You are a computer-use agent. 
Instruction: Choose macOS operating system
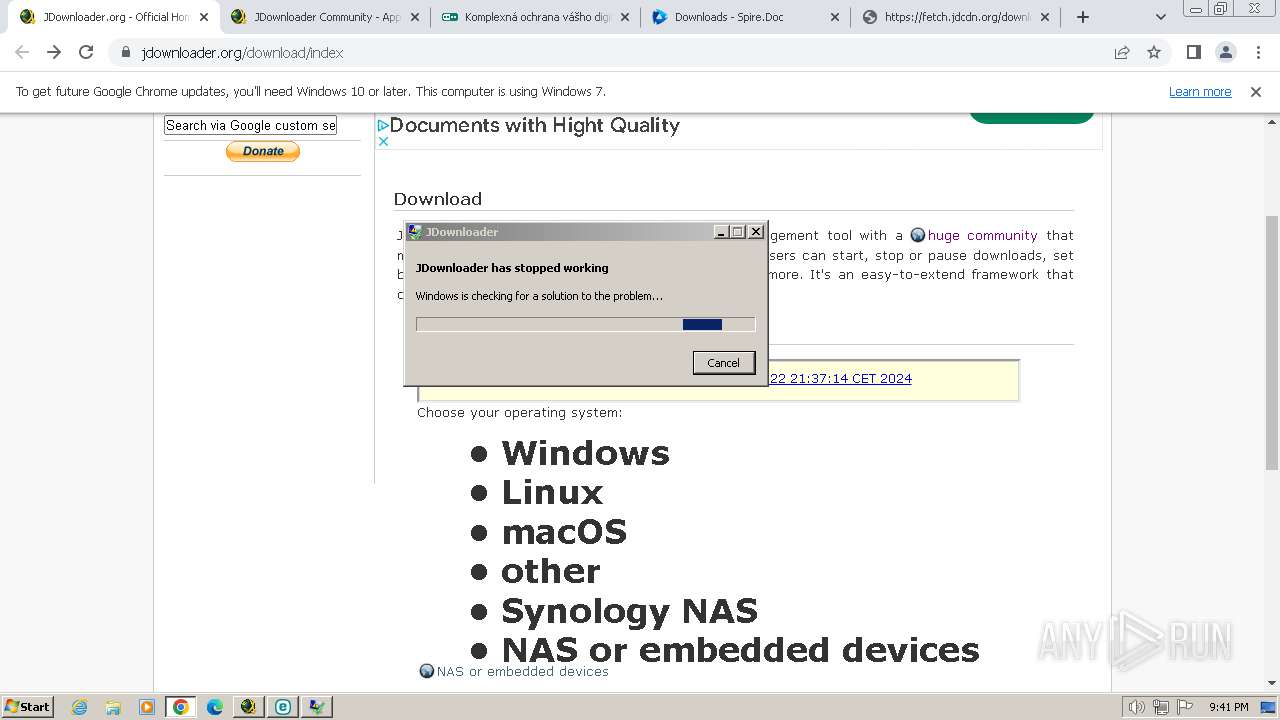click(x=564, y=532)
